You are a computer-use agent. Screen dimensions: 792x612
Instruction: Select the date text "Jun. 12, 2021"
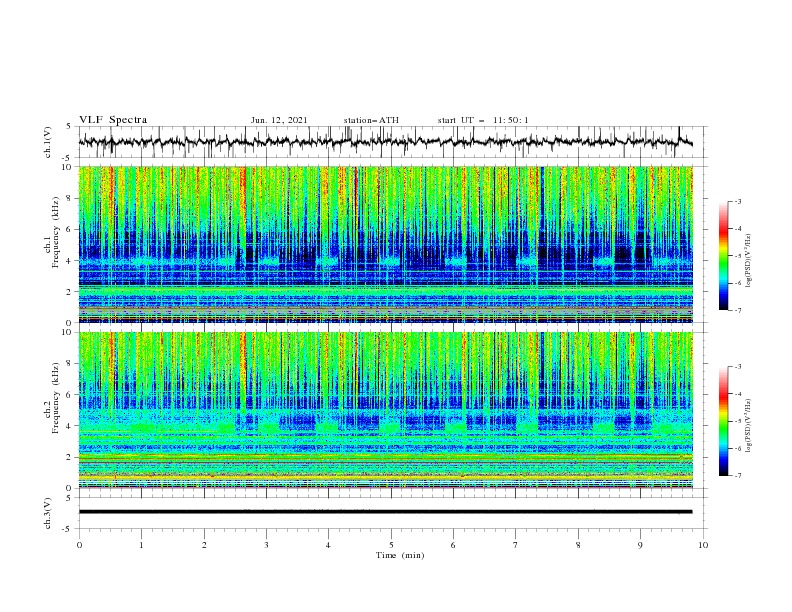(279, 120)
